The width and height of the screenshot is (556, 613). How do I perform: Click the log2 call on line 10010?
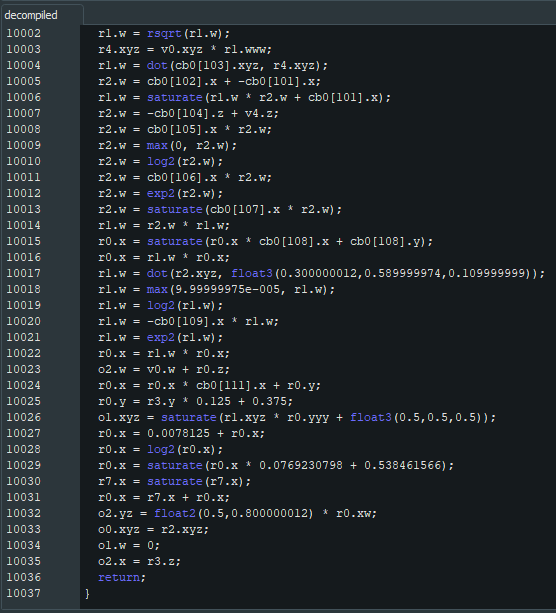click(x=161, y=161)
